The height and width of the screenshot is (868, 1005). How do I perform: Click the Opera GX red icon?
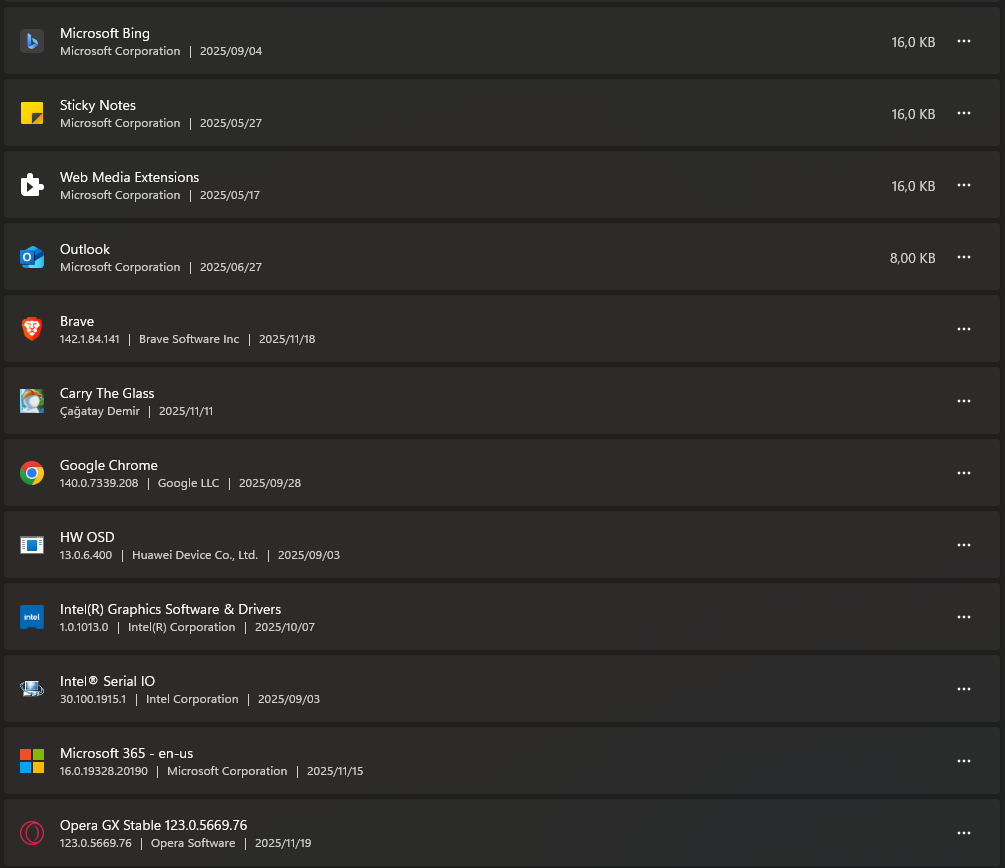[32, 833]
